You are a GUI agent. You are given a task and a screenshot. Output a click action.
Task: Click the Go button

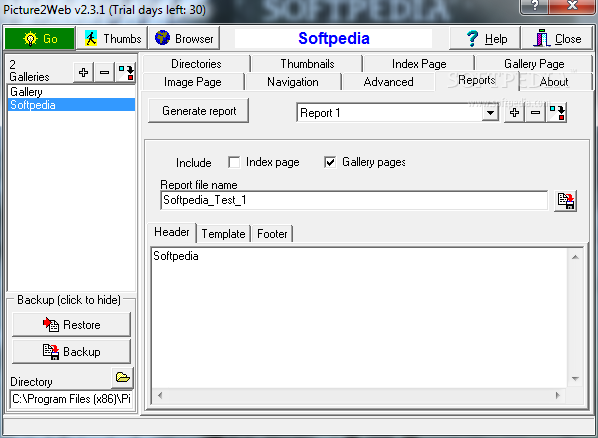point(40,39)
